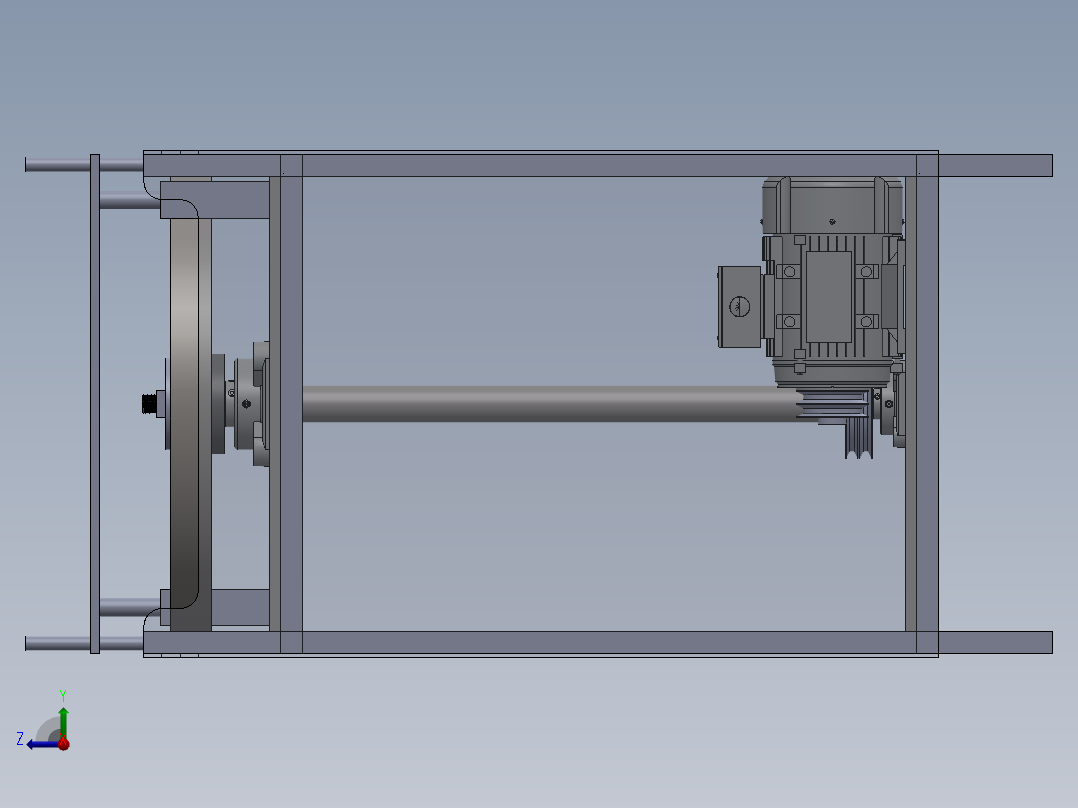Select the black threaded shaft end
Screen dimensions: 1078x808
[148, 404]
